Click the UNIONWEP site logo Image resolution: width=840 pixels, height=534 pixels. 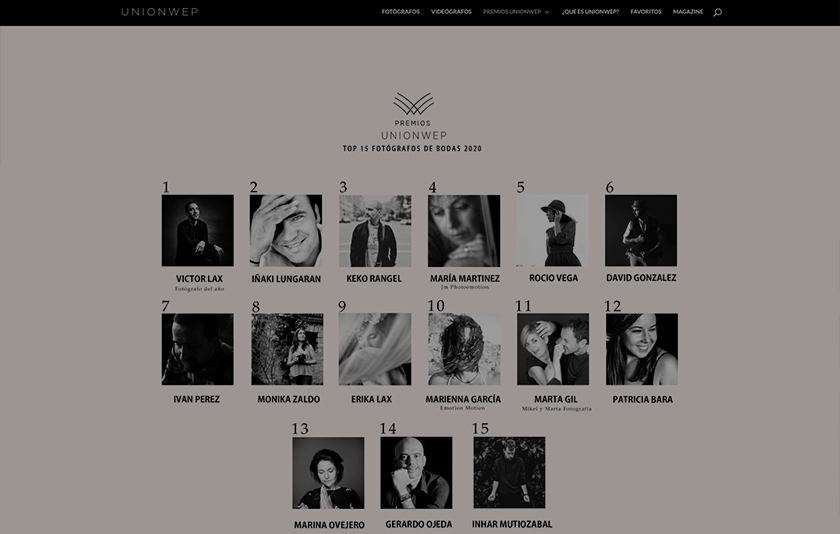[160, 12]
